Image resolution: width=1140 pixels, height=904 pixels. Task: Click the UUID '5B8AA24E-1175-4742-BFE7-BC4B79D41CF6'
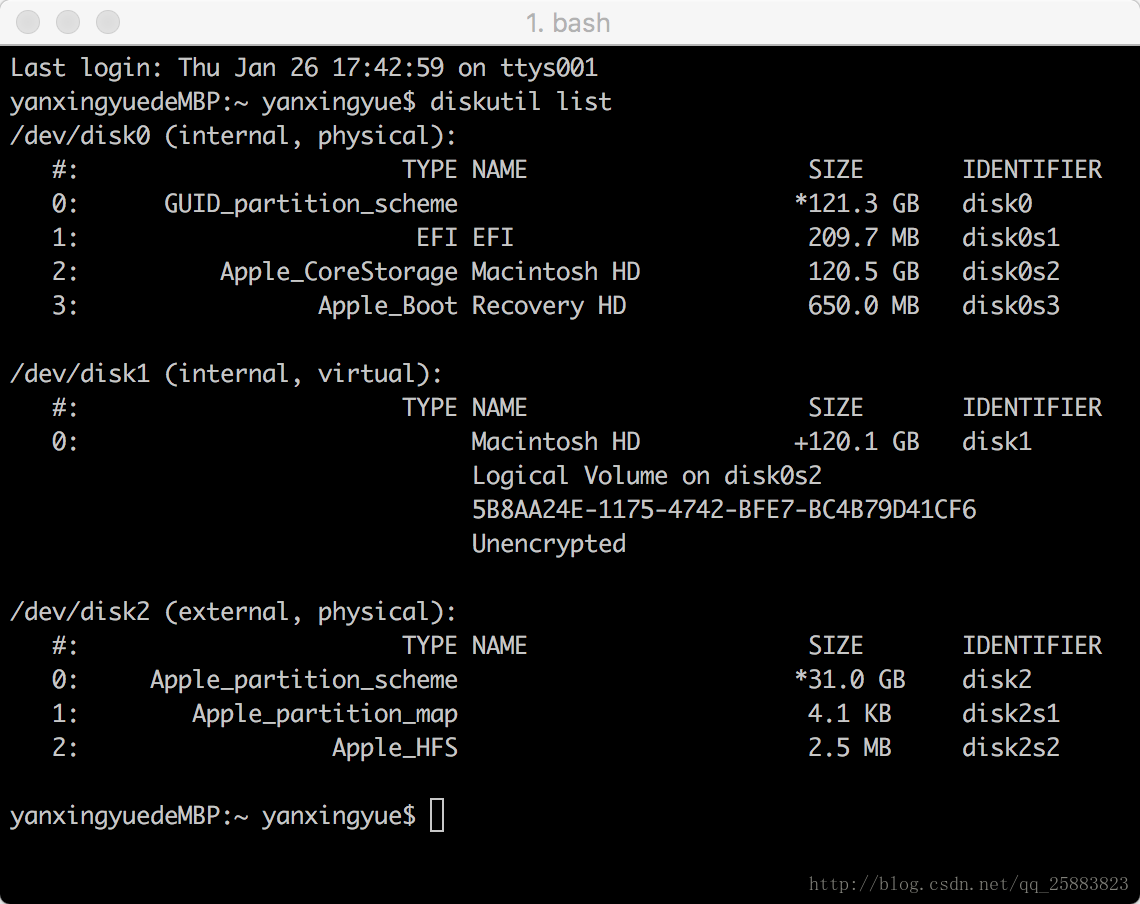coord(724,510)
